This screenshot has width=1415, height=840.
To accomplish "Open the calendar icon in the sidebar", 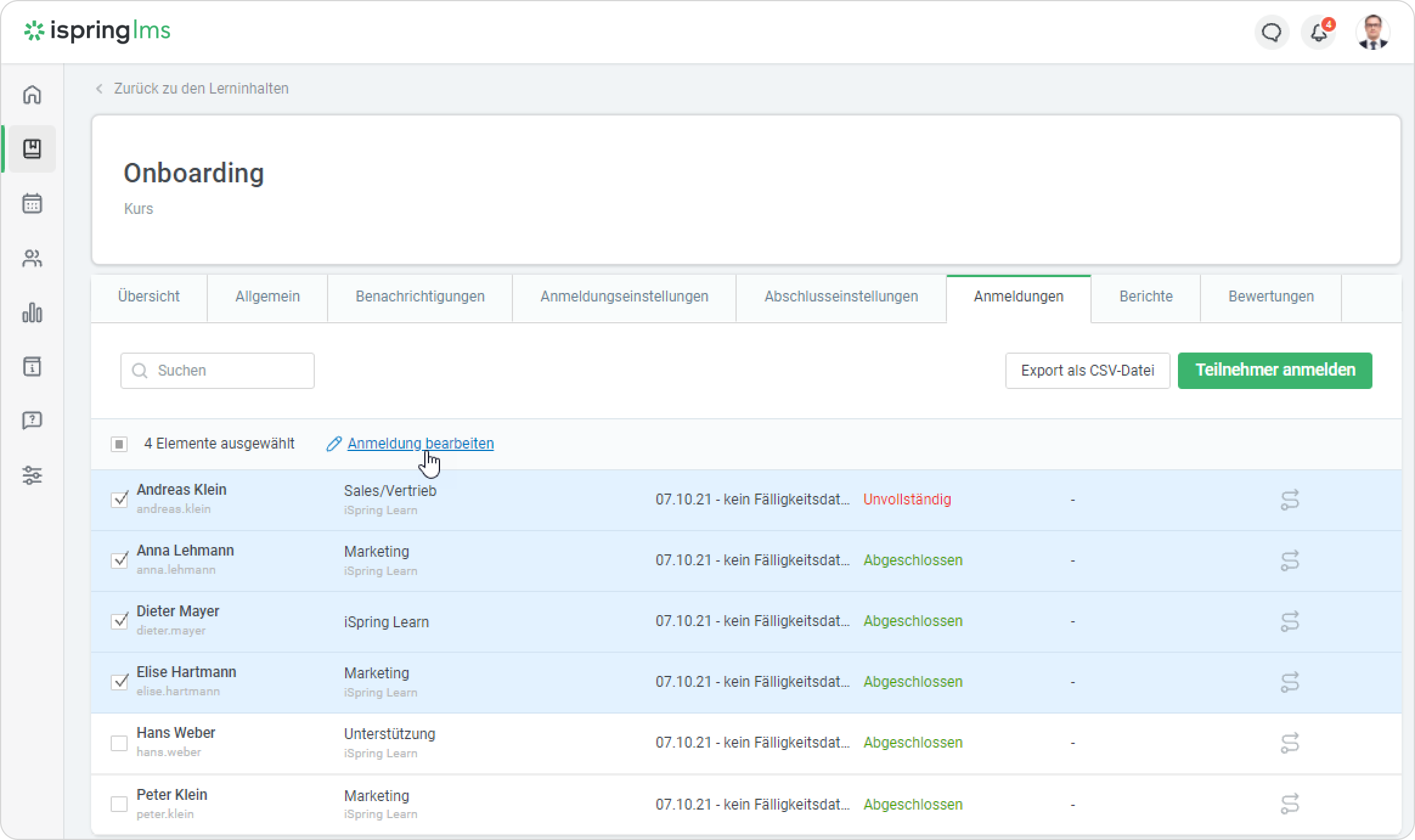I will pos(32,204).
